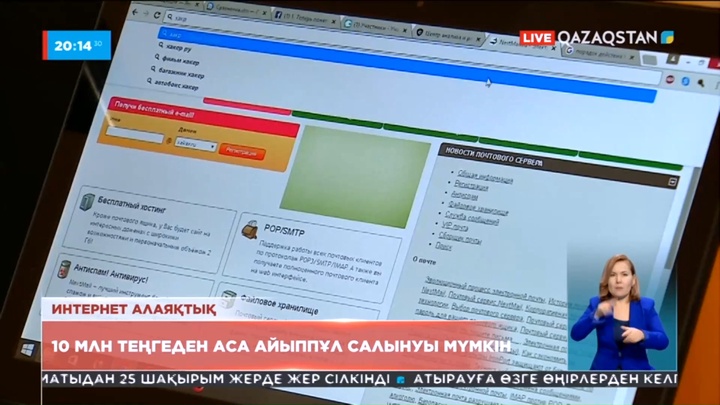Click the browser address bar
This screenshot has height=405, width=720.
413,46
